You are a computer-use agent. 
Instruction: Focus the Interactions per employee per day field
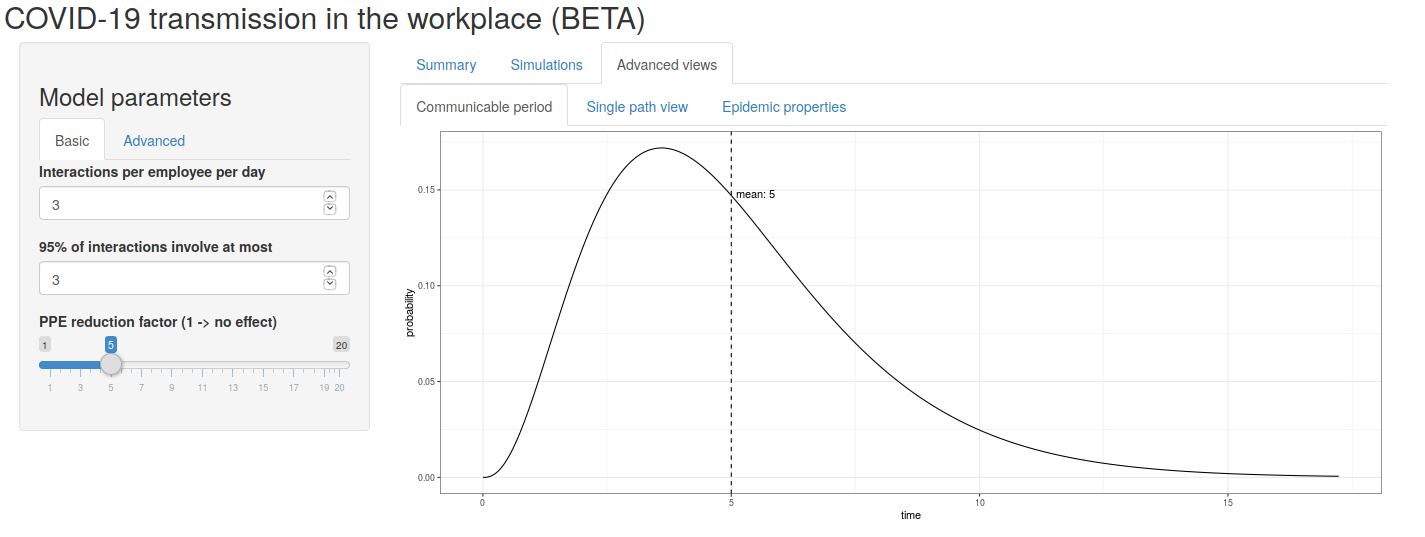coord(180,204)
